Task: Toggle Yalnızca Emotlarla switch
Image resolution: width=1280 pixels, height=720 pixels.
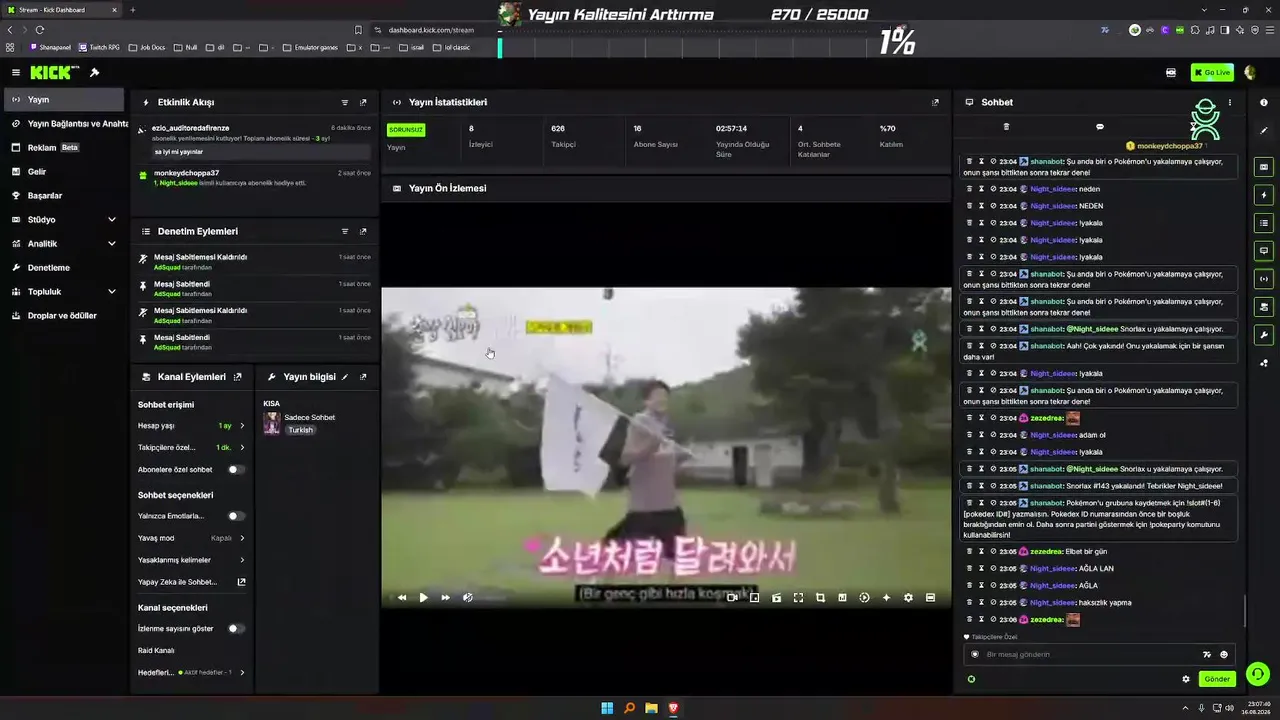Action: pos(236,516)
